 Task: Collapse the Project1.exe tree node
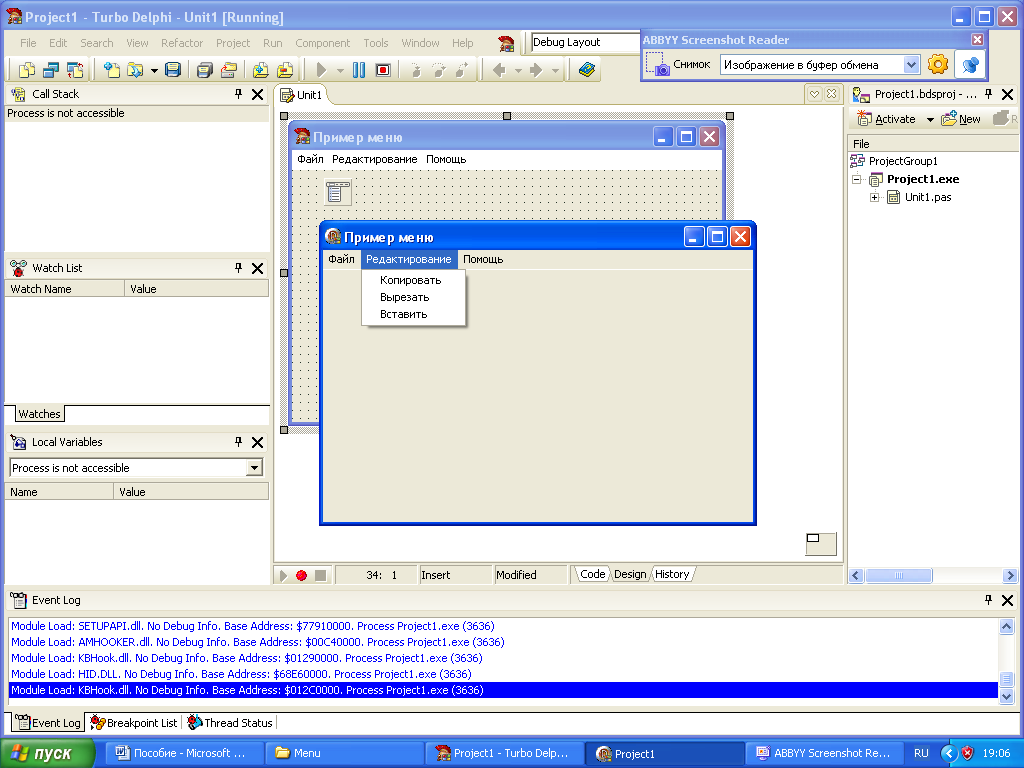tap(857, 179)
